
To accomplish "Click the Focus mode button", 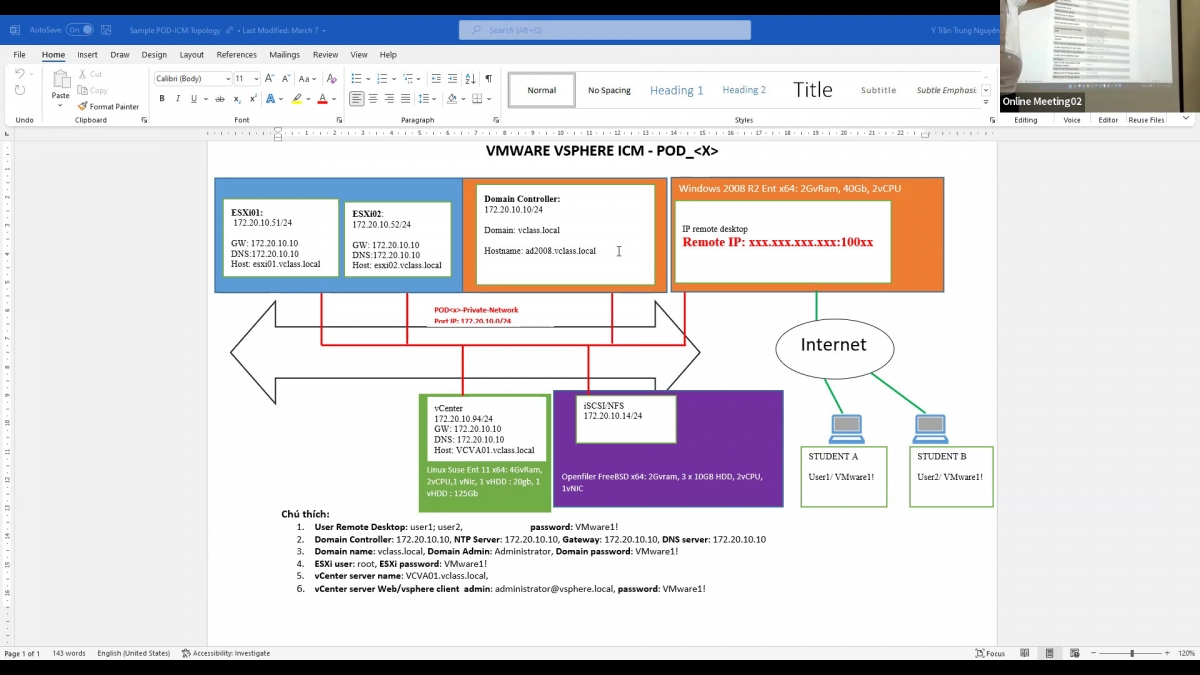I will point(990,653).
